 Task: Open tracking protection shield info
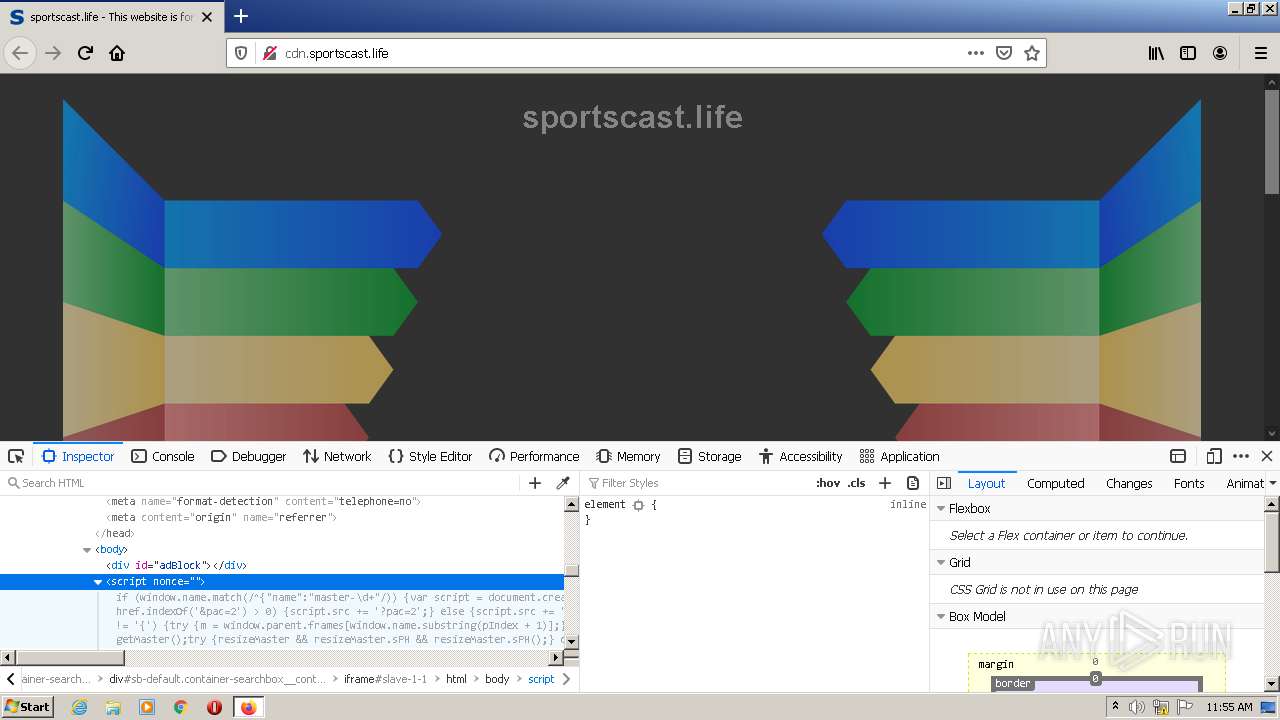[x=241, y=53]
